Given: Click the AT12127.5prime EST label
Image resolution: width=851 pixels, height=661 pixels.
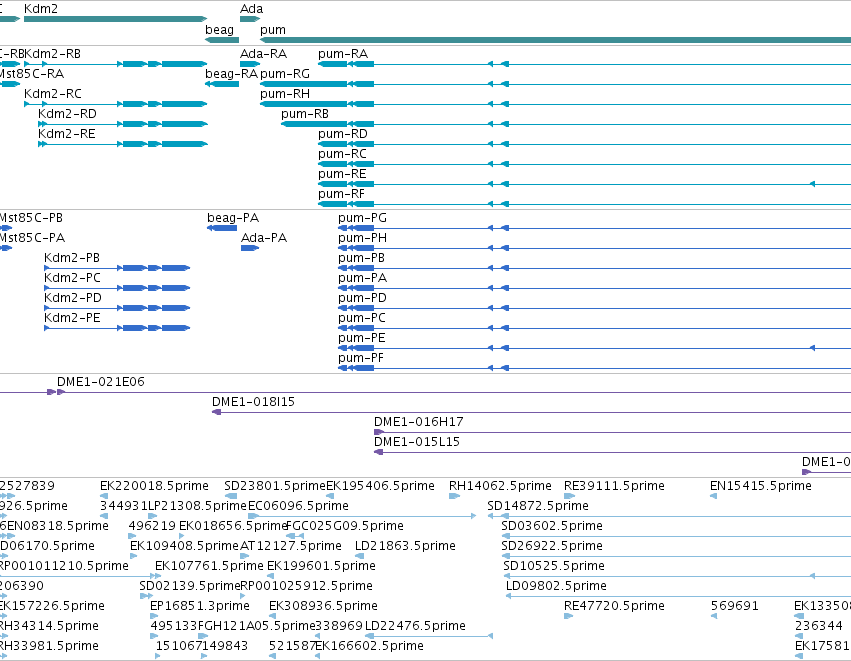Looking at the screenshot, I should pyautogui.click(x=291, y=546).
